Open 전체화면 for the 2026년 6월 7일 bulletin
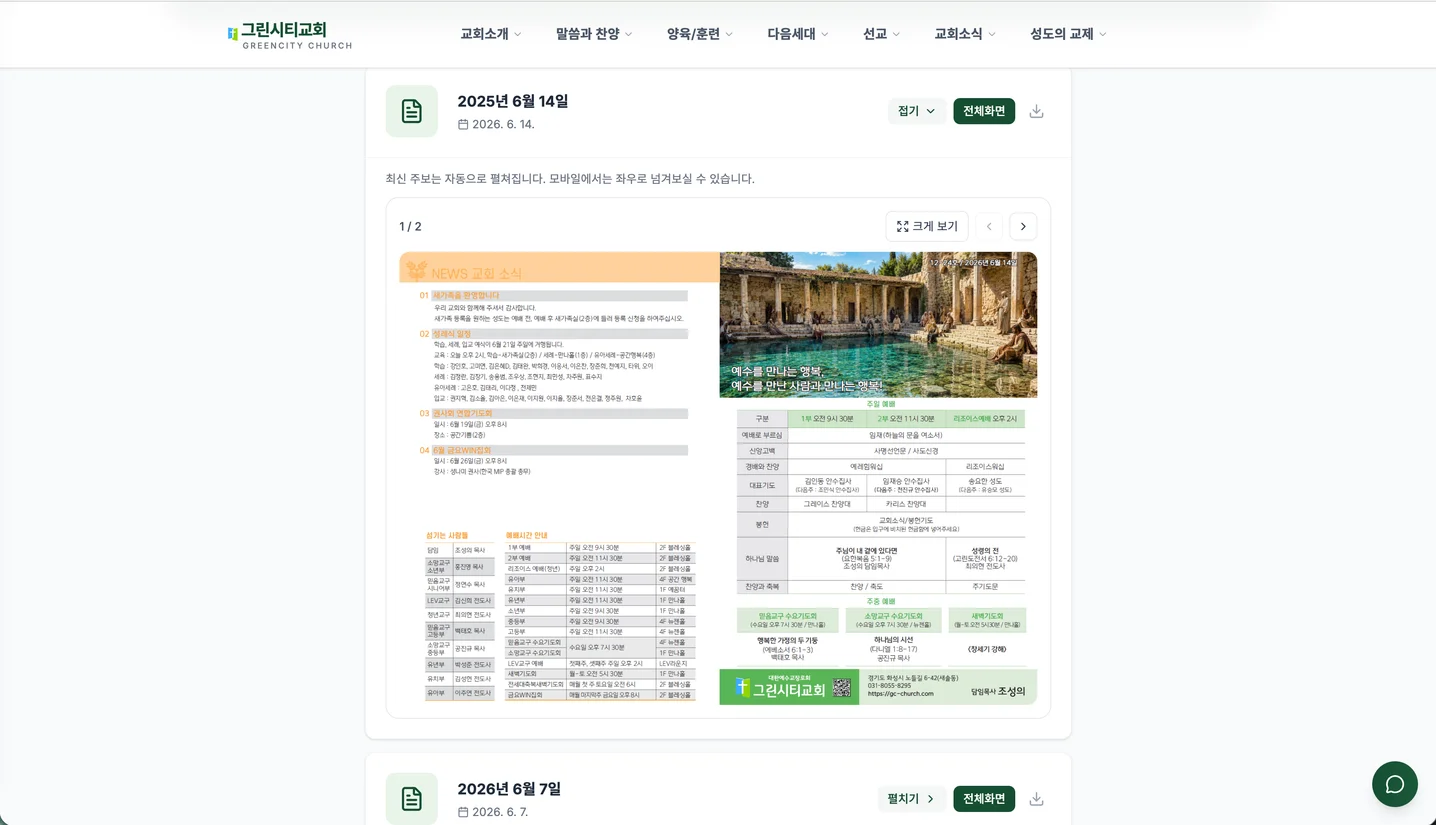 (984, 799)
